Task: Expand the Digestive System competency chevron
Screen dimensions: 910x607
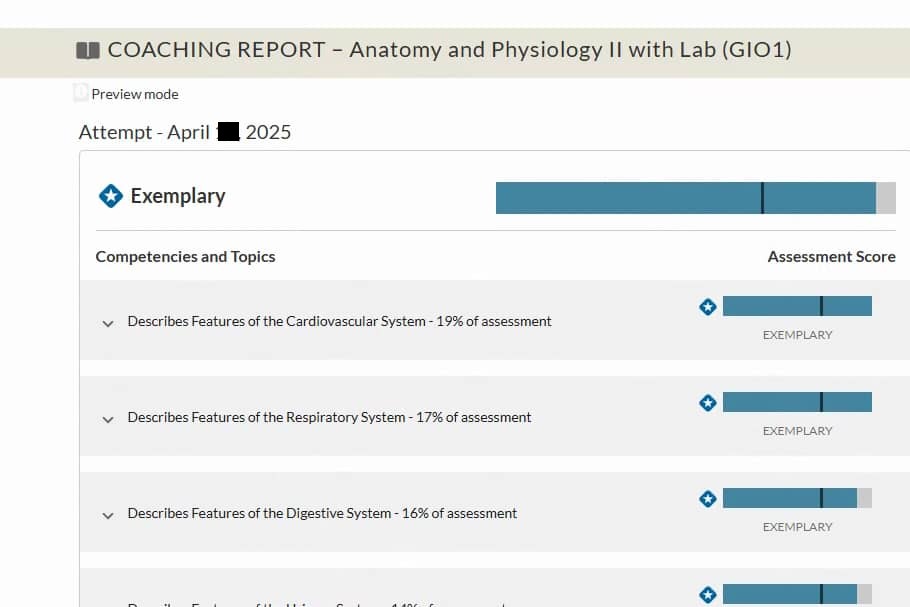Action: (x=108, y=515)
